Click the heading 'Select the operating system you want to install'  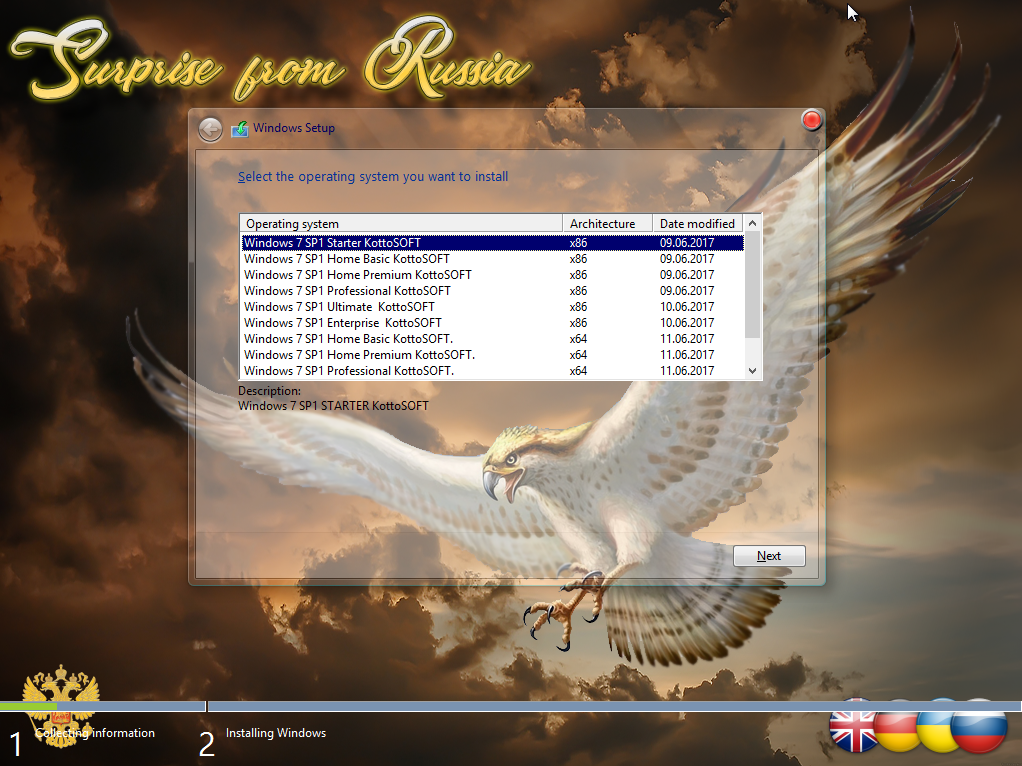373,177
